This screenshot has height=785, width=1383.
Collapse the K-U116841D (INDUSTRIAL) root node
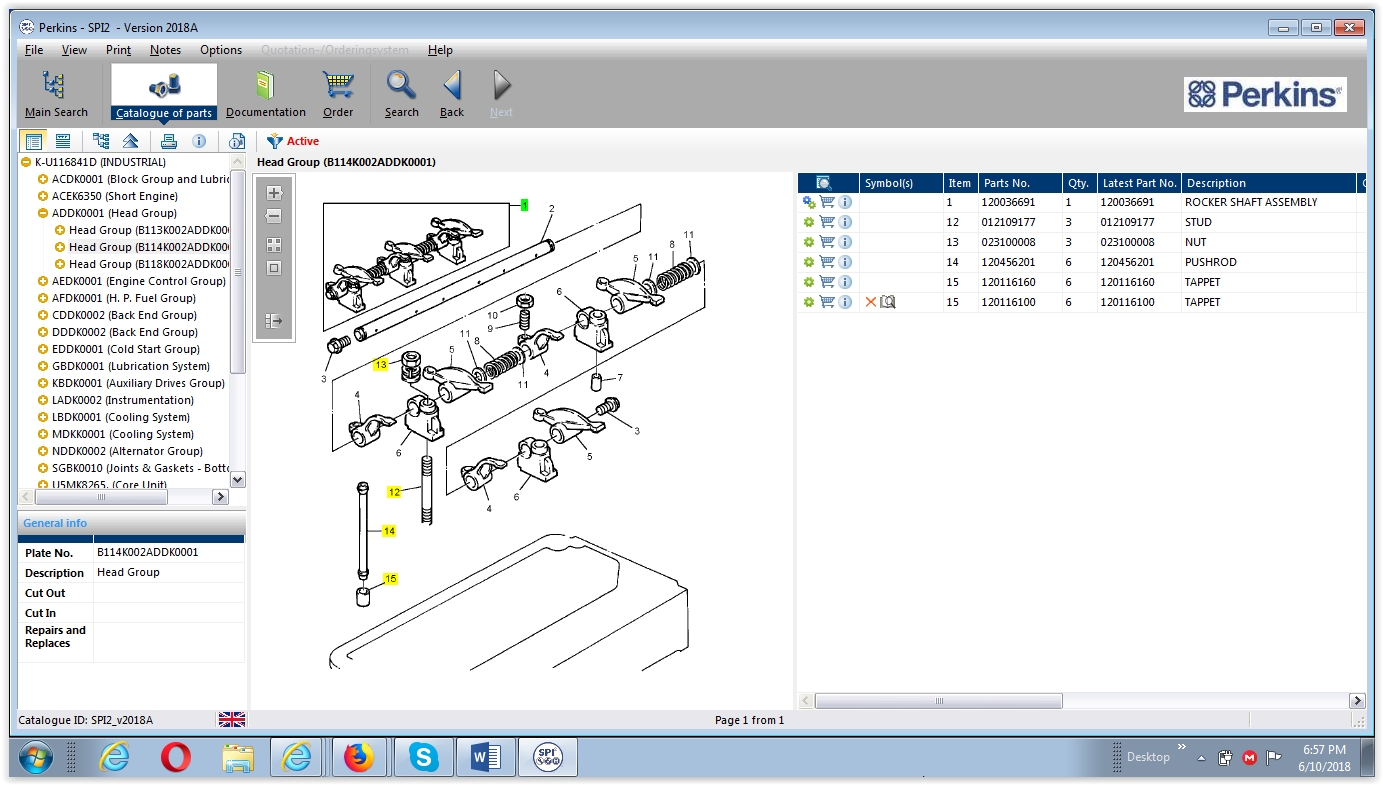26,162
